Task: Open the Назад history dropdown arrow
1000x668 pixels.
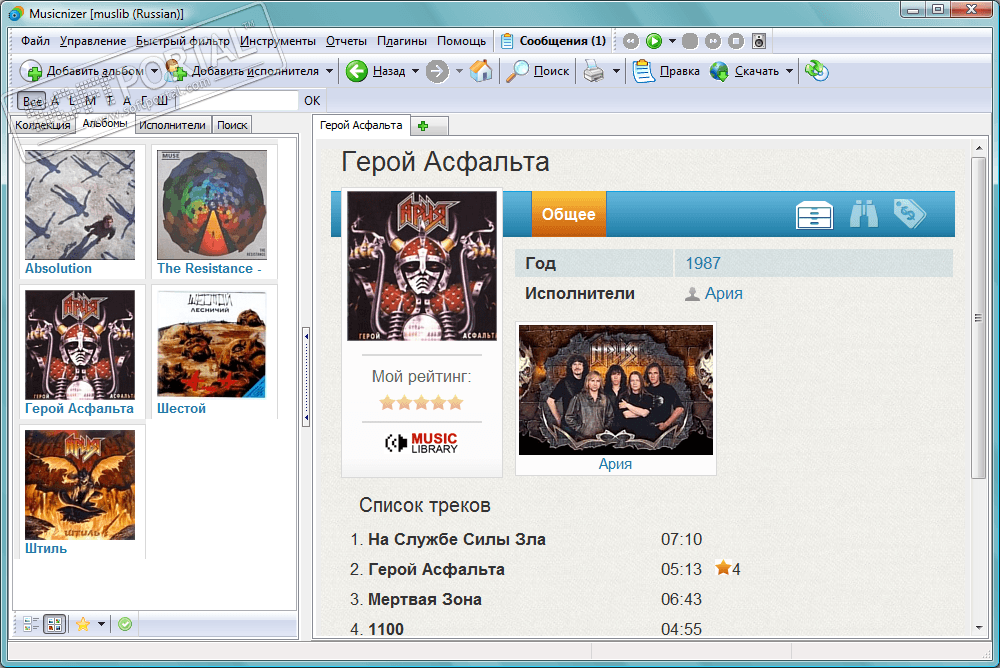Action: click(x=415, y=71)
